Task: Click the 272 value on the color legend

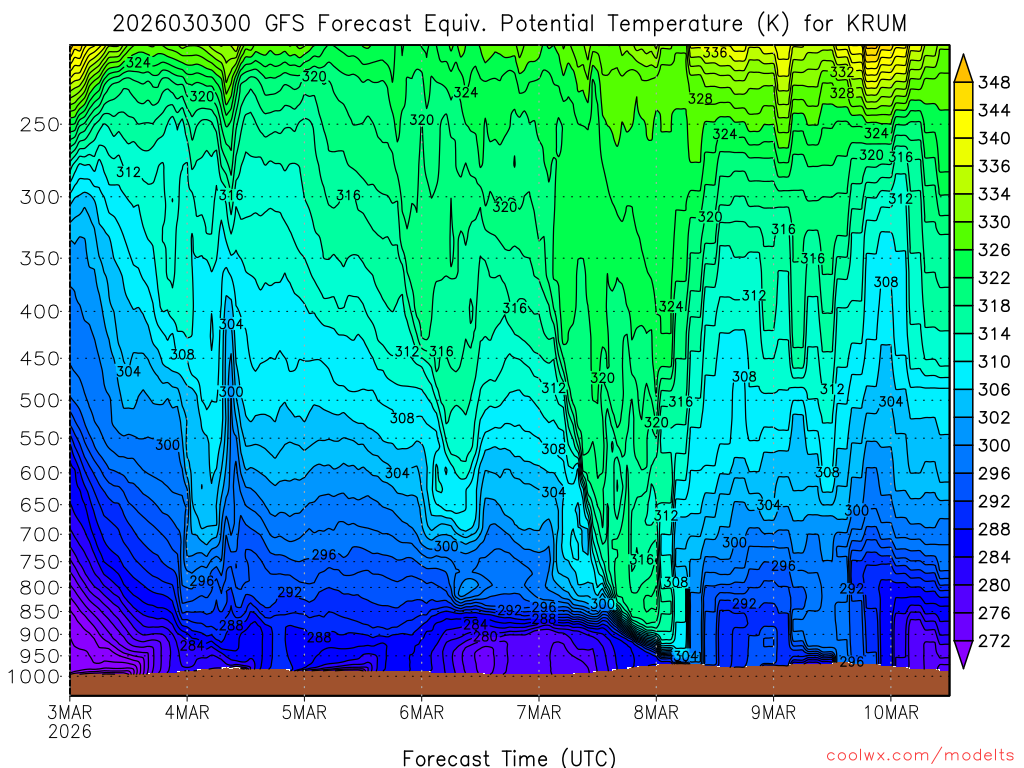Action: point(994,641)
